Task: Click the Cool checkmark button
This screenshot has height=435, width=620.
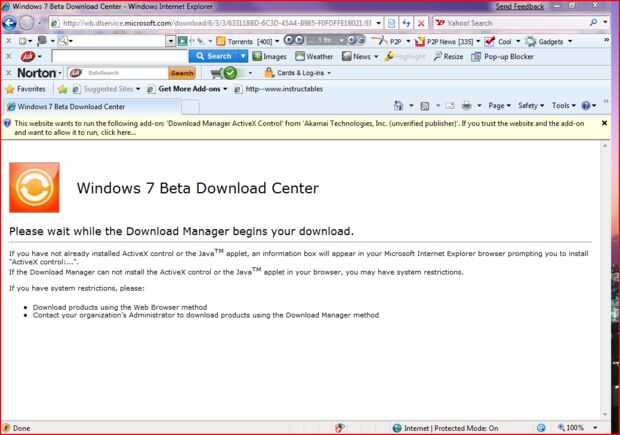Action: click(x=498, y=41)
